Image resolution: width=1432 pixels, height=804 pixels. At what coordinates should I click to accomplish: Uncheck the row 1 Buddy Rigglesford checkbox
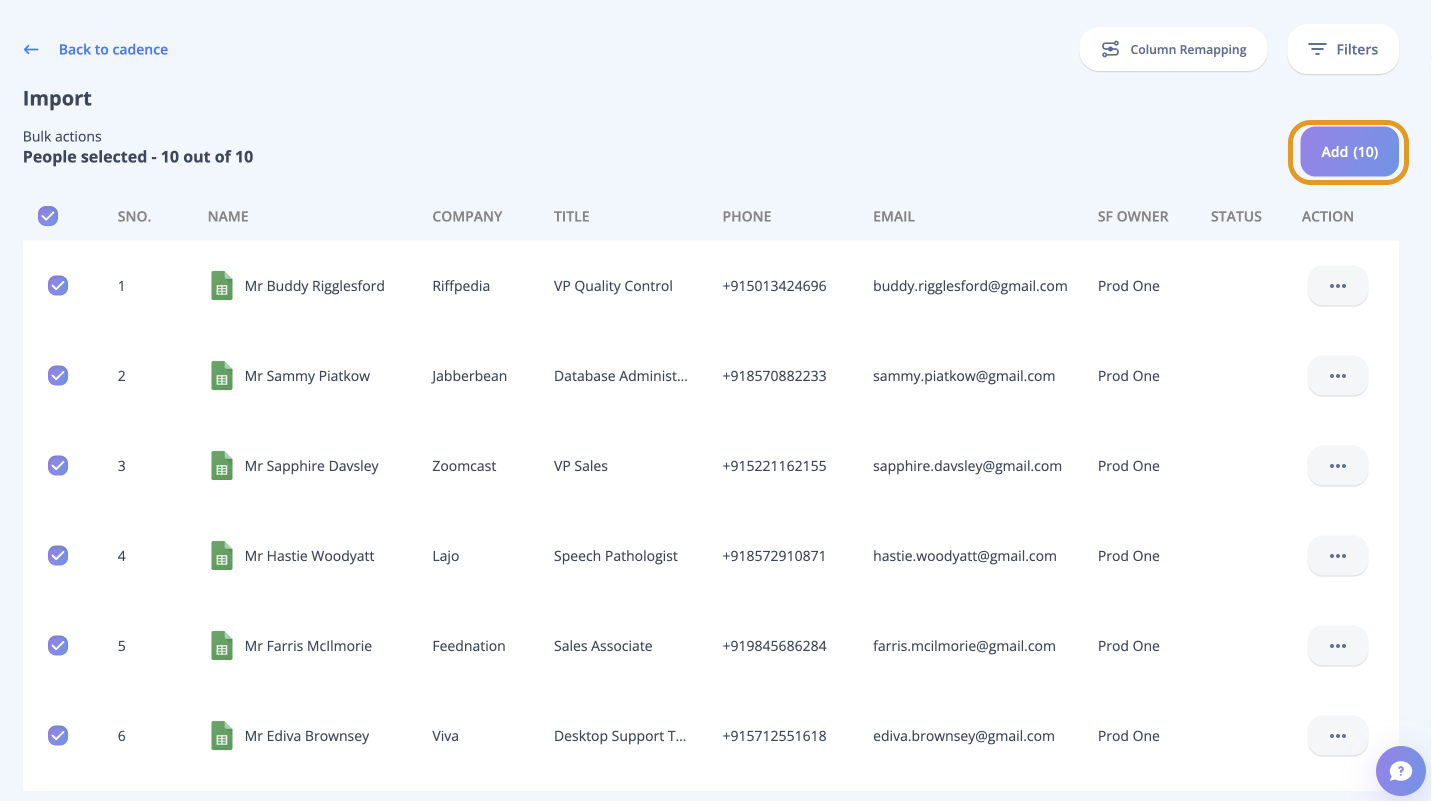(58, 286)
